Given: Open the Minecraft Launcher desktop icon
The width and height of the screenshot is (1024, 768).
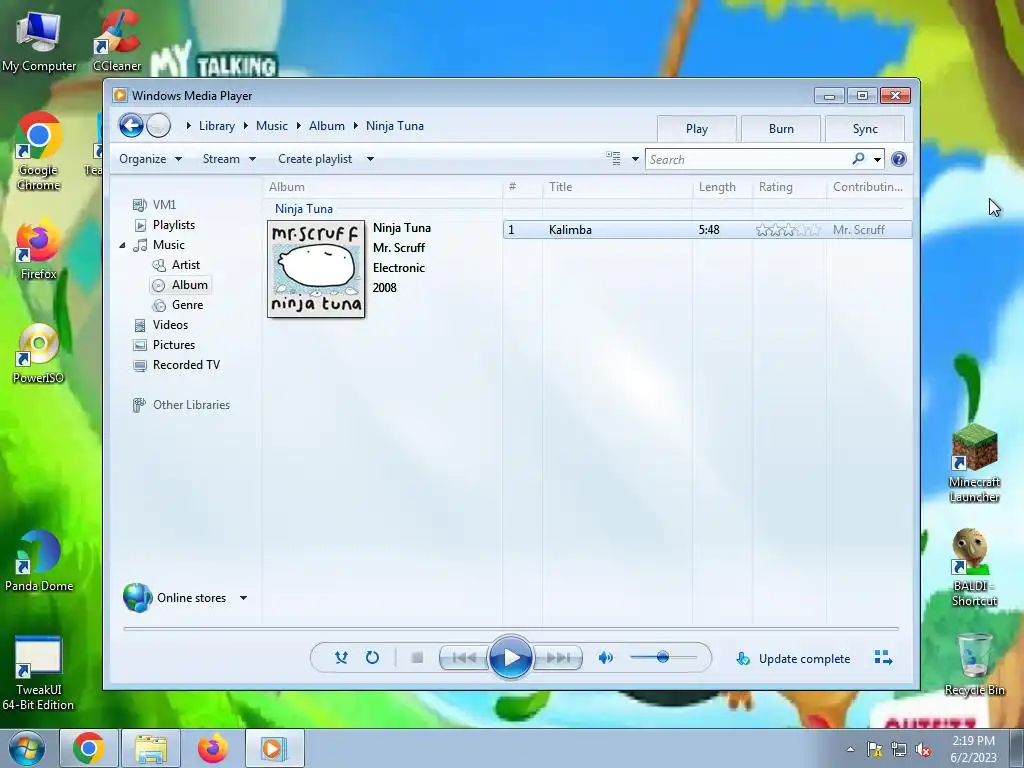Looking at the screenshot, I should pyautogui.click(x=974, y=463).
